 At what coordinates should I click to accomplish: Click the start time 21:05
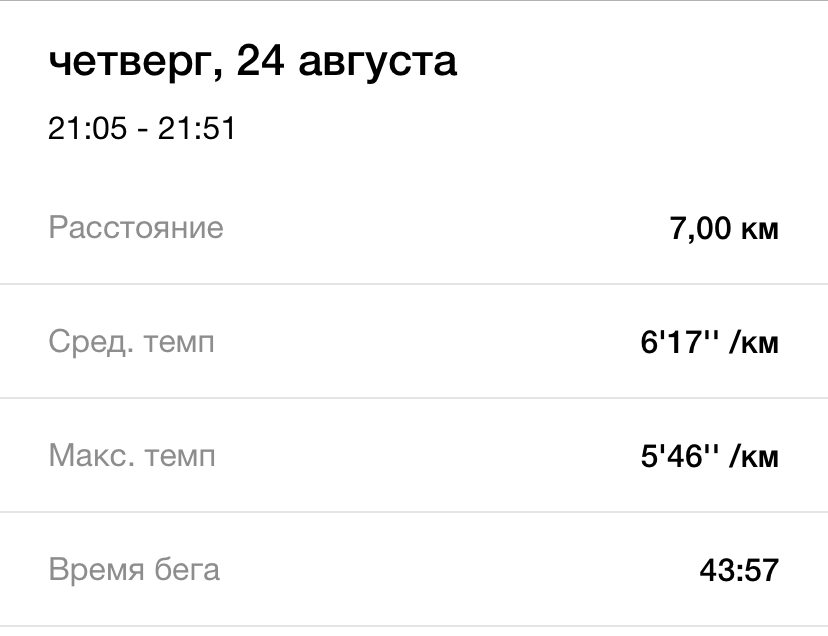coord(88,128)
